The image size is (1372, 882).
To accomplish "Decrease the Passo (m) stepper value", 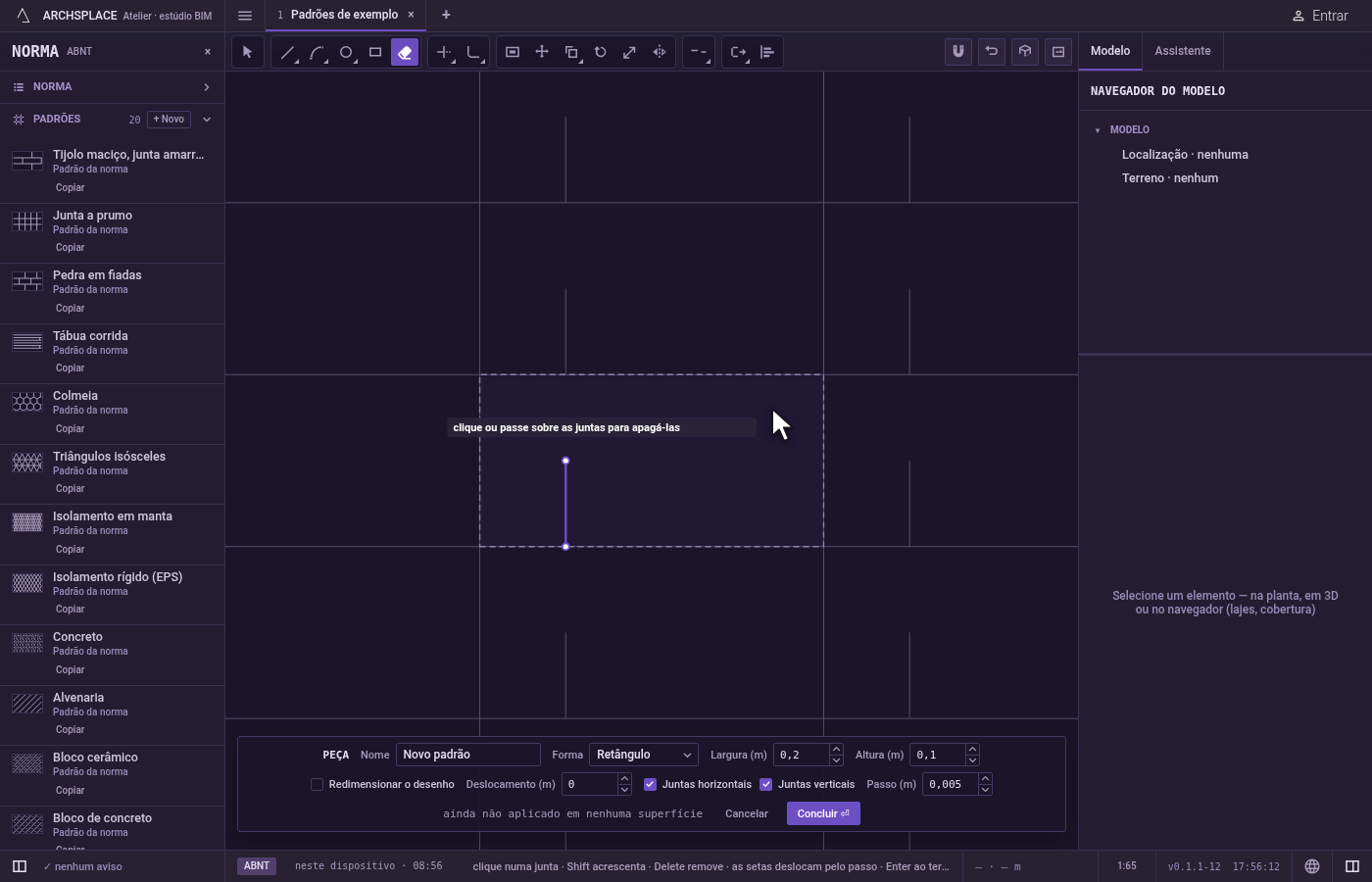I will coord(985,789).
